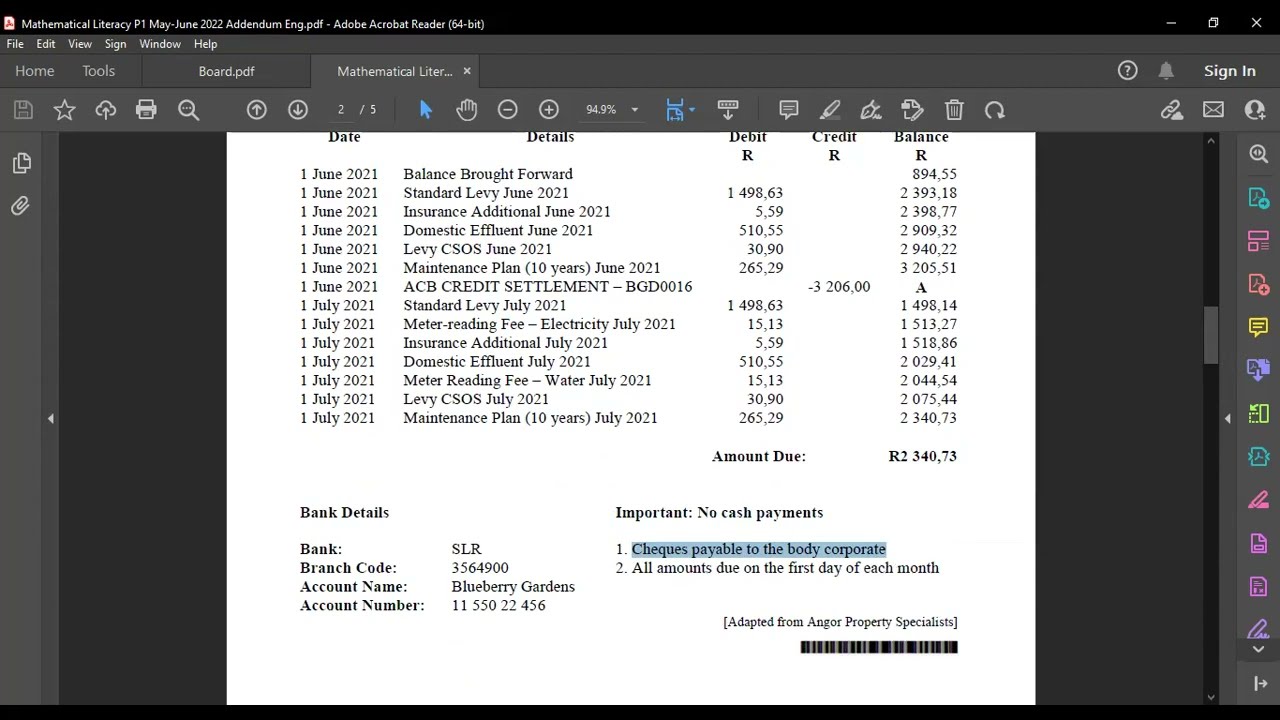
Task: Activate the hand pan tool
Action: (x=466, y=110)
